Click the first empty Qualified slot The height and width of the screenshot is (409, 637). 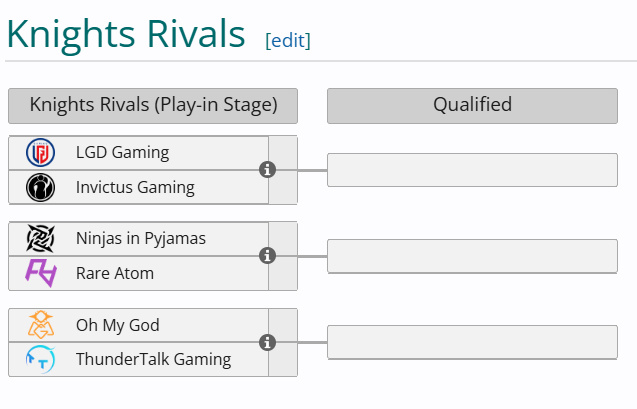[x=472, y=170]
